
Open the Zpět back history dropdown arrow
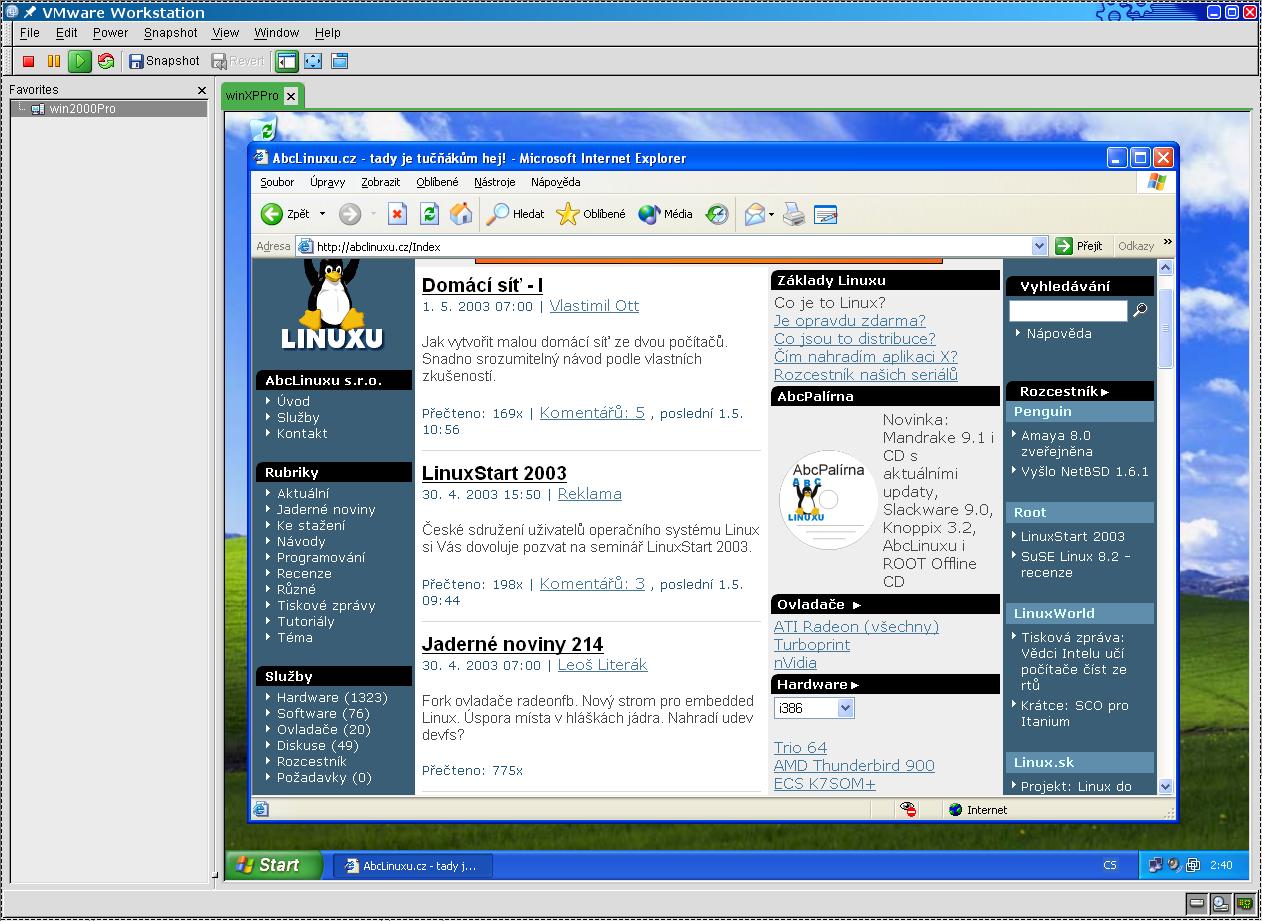click(x=322, y=214)
